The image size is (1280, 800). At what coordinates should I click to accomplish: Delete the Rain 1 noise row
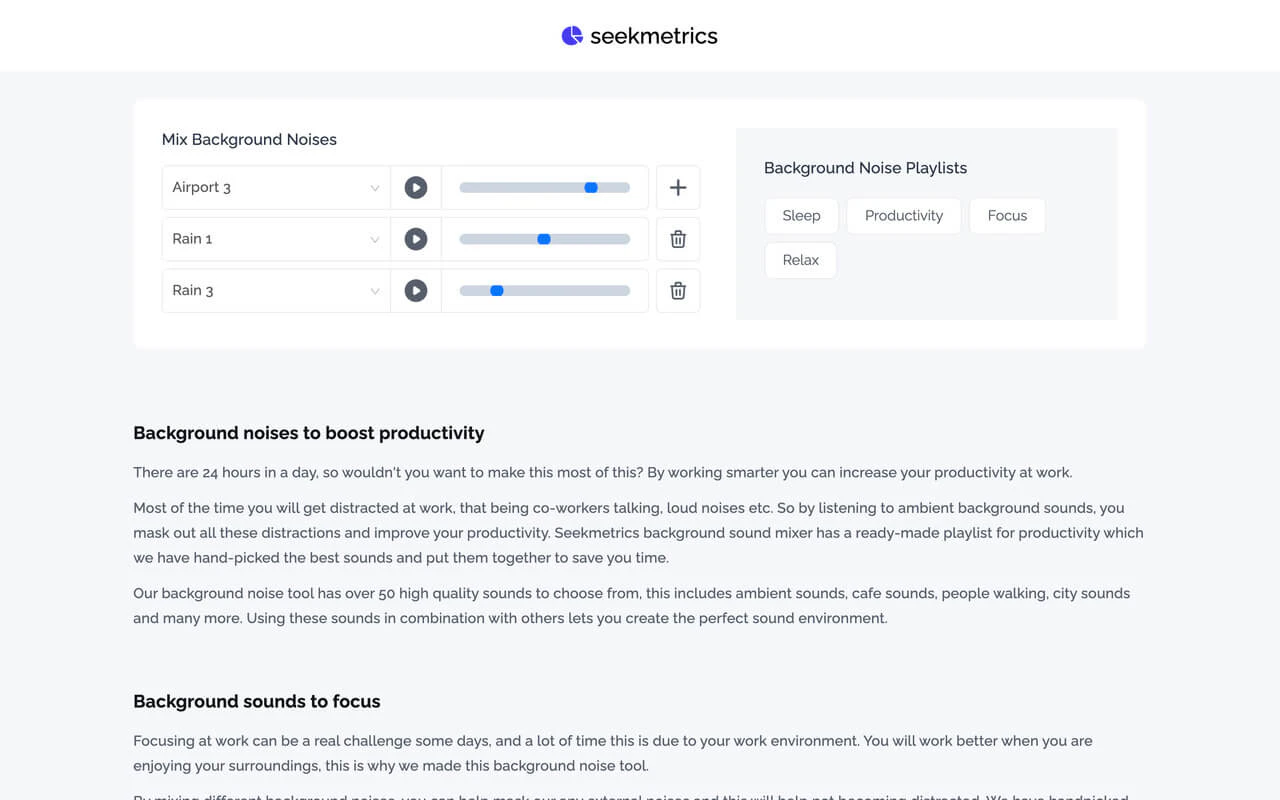click(x=678, y=239)
